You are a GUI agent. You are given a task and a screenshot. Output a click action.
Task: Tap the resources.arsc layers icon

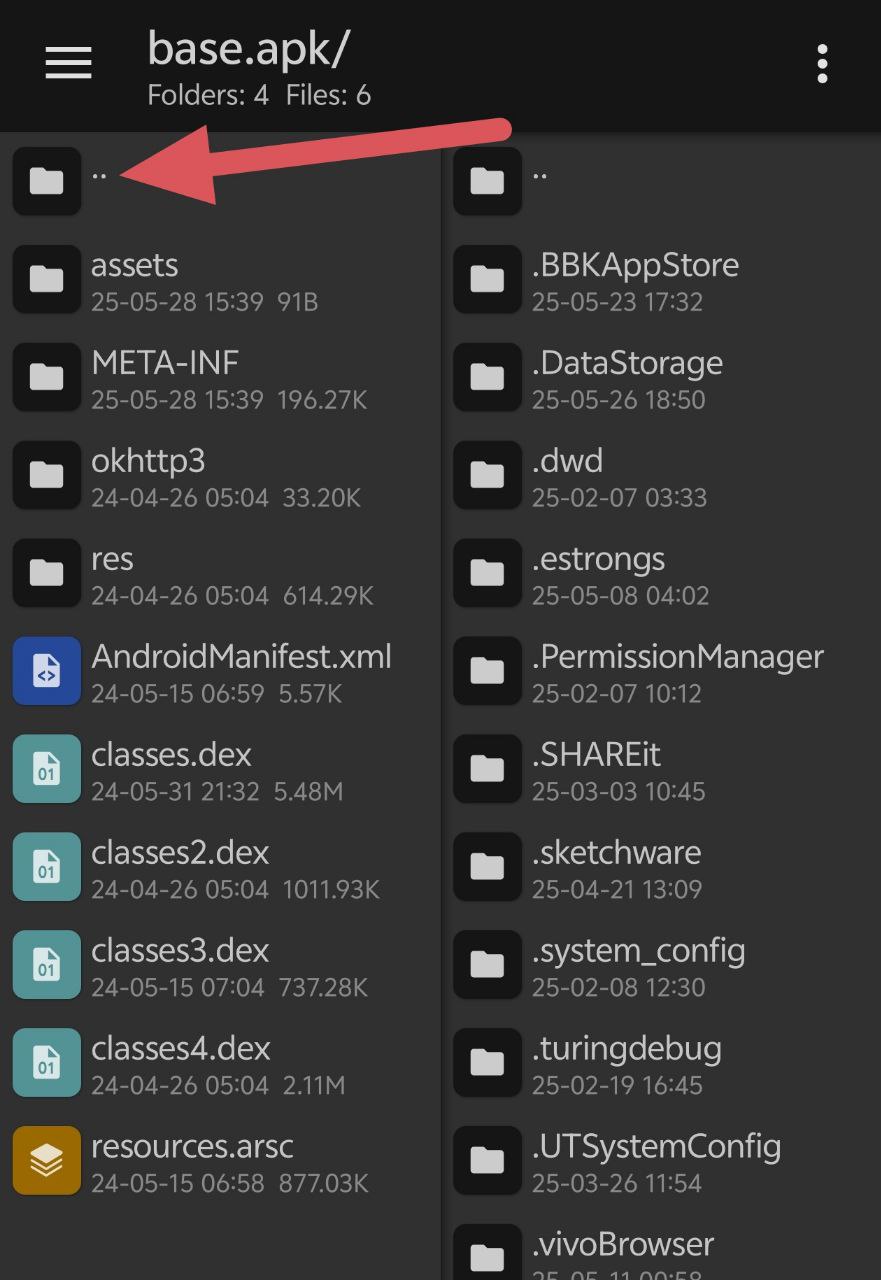click(x=46, y=1161)
